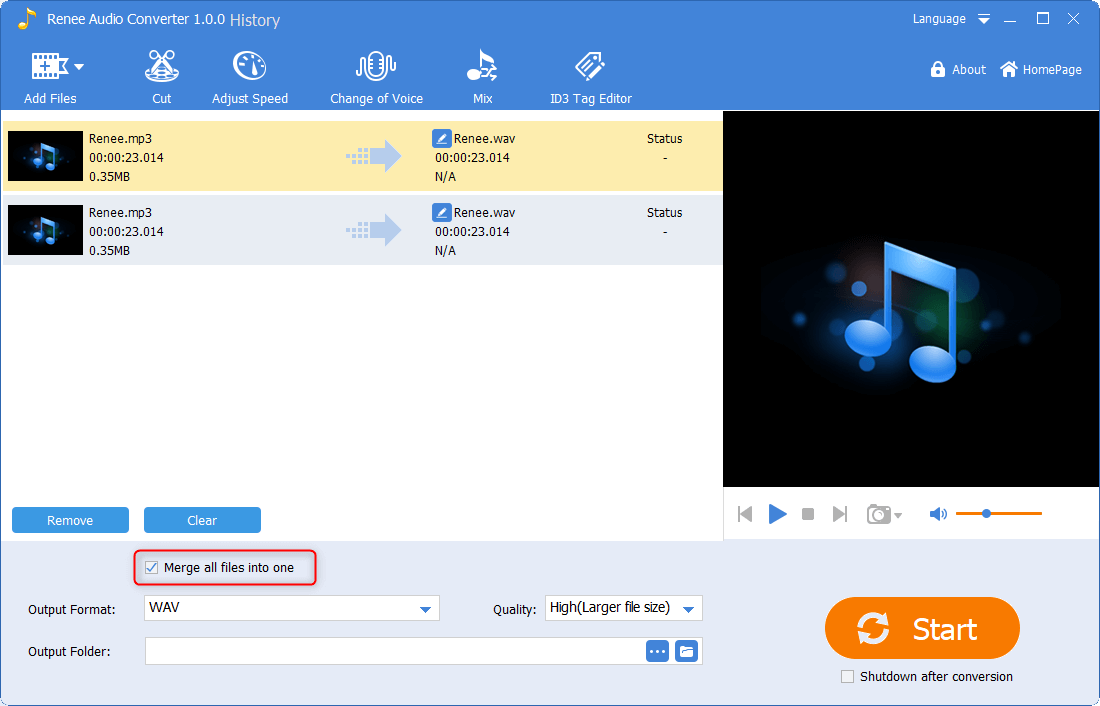Stop the audio playback

pyautogui.click(x=808, y=514)
